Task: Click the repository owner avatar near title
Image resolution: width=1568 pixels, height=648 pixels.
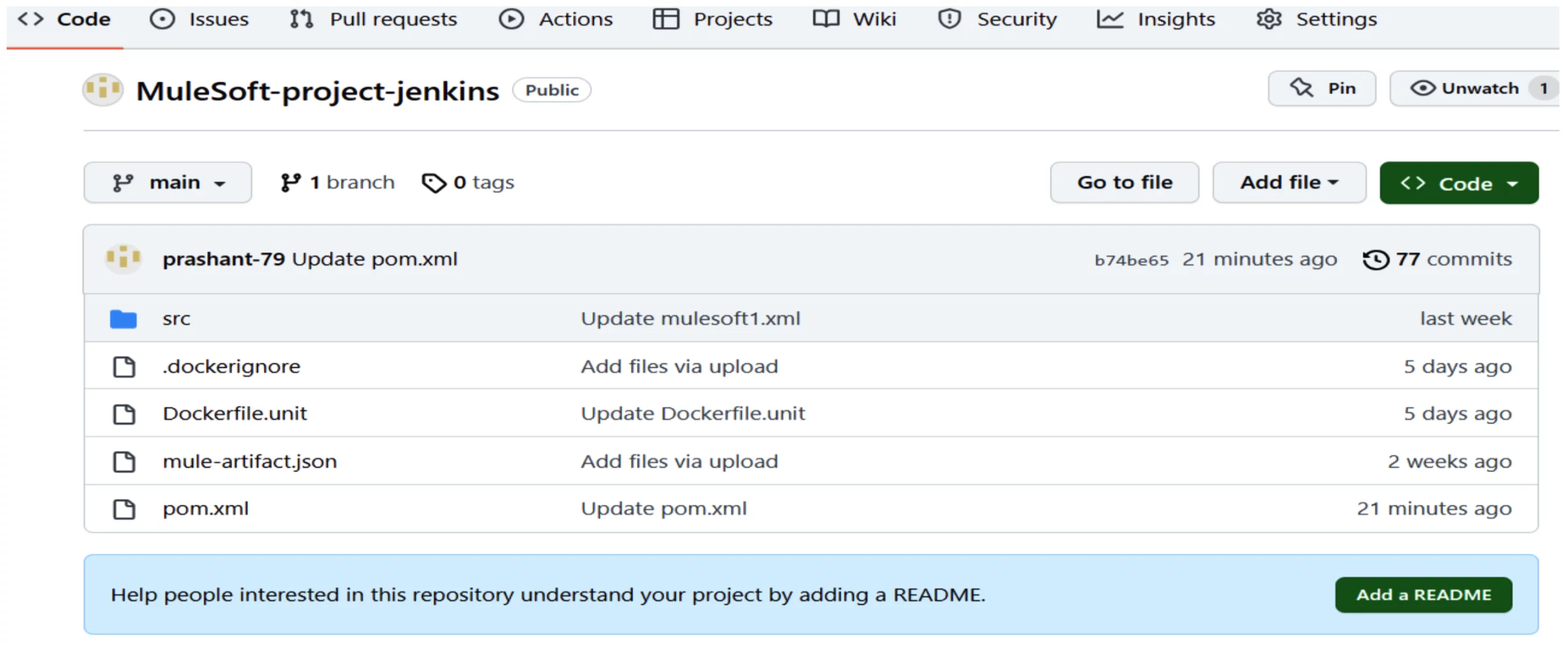Action: pos(103,90)
